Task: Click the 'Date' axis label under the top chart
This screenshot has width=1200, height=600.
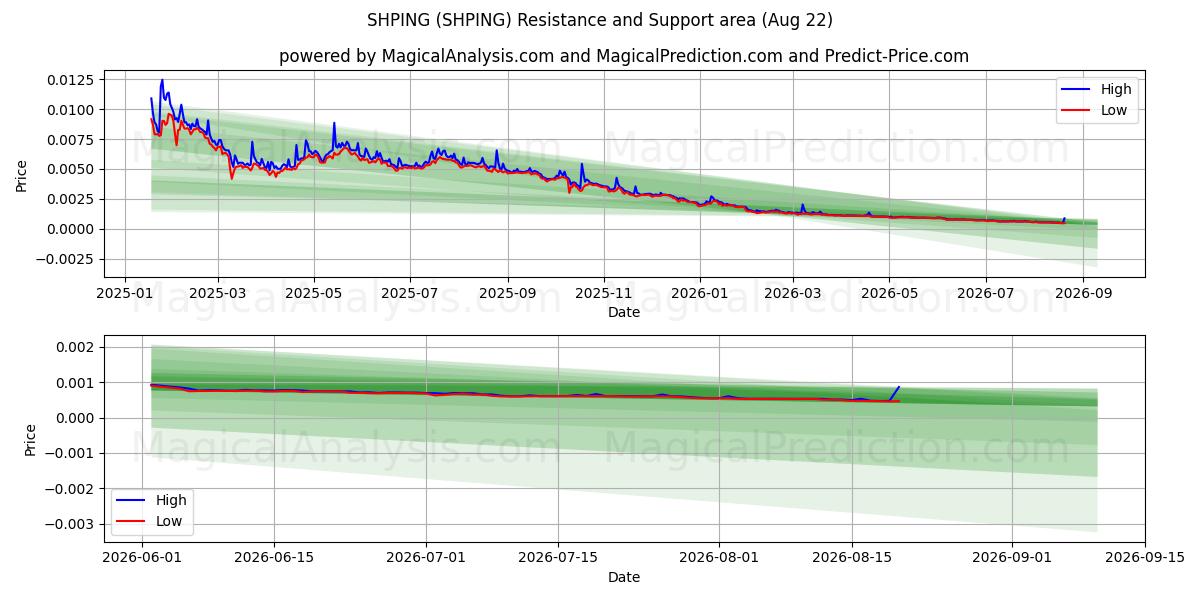Action: pos(624,313)
